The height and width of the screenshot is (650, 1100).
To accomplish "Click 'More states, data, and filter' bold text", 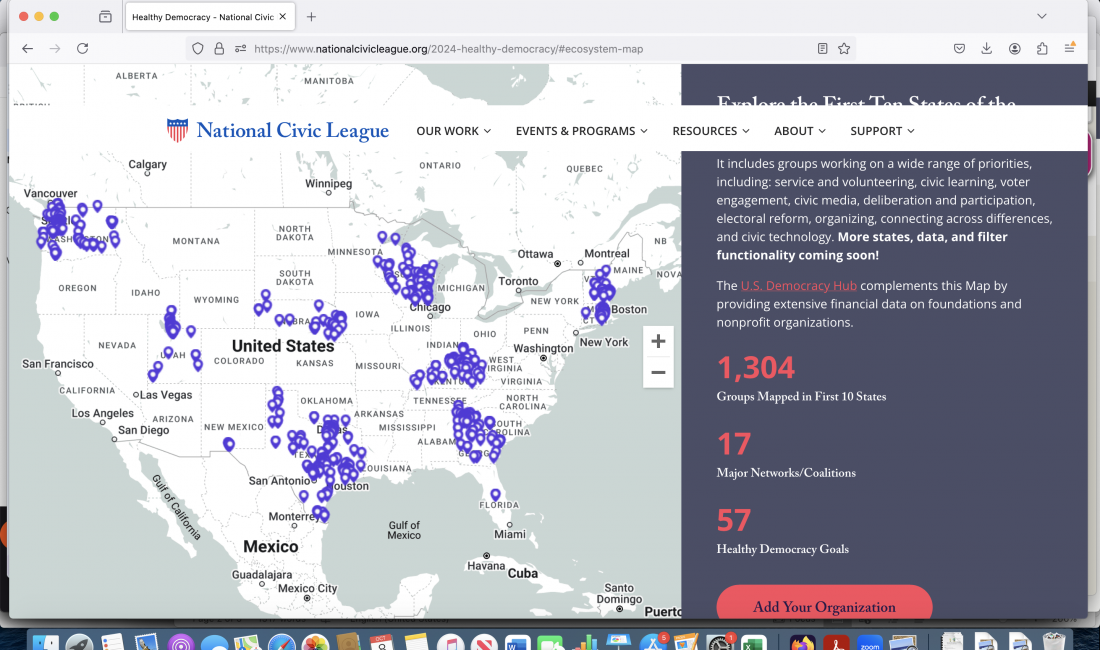I will 923,237.
